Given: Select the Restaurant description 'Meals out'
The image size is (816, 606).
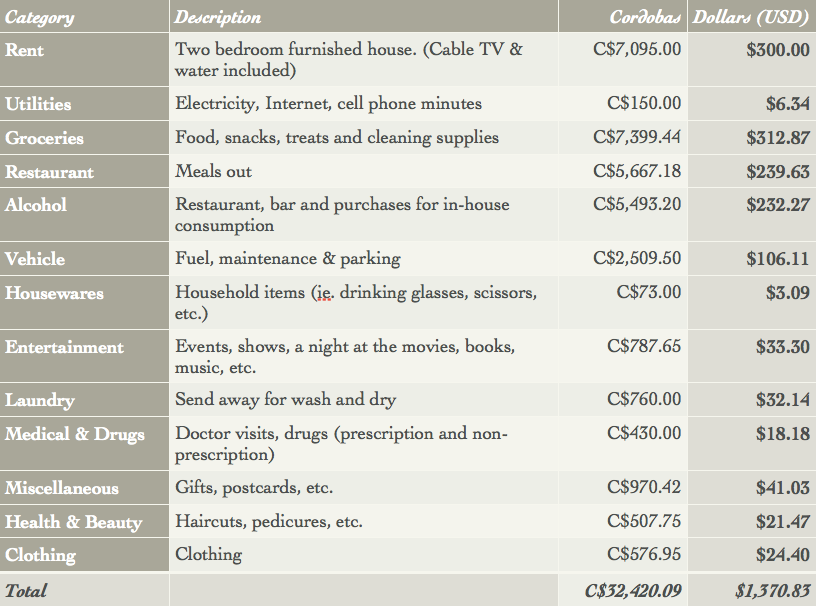Looking at the screenshot, I should tap(214, 172).
